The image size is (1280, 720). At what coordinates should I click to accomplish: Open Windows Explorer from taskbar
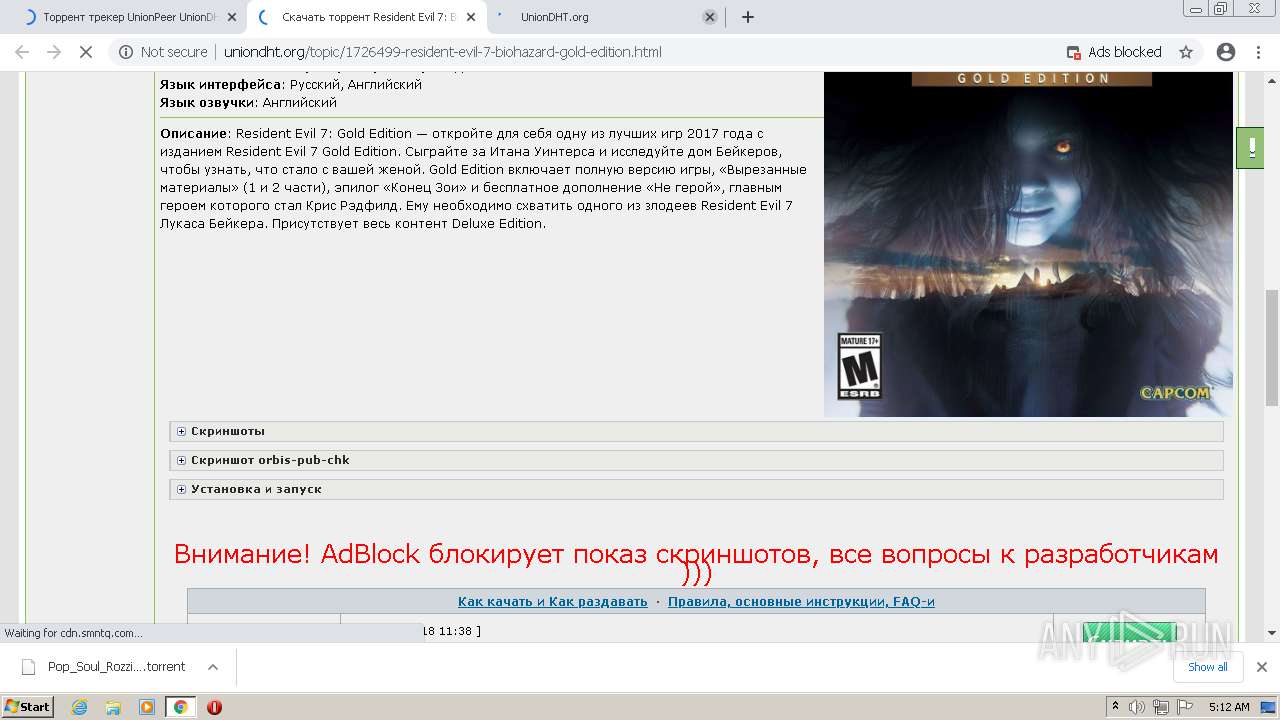tap(113, 706)
